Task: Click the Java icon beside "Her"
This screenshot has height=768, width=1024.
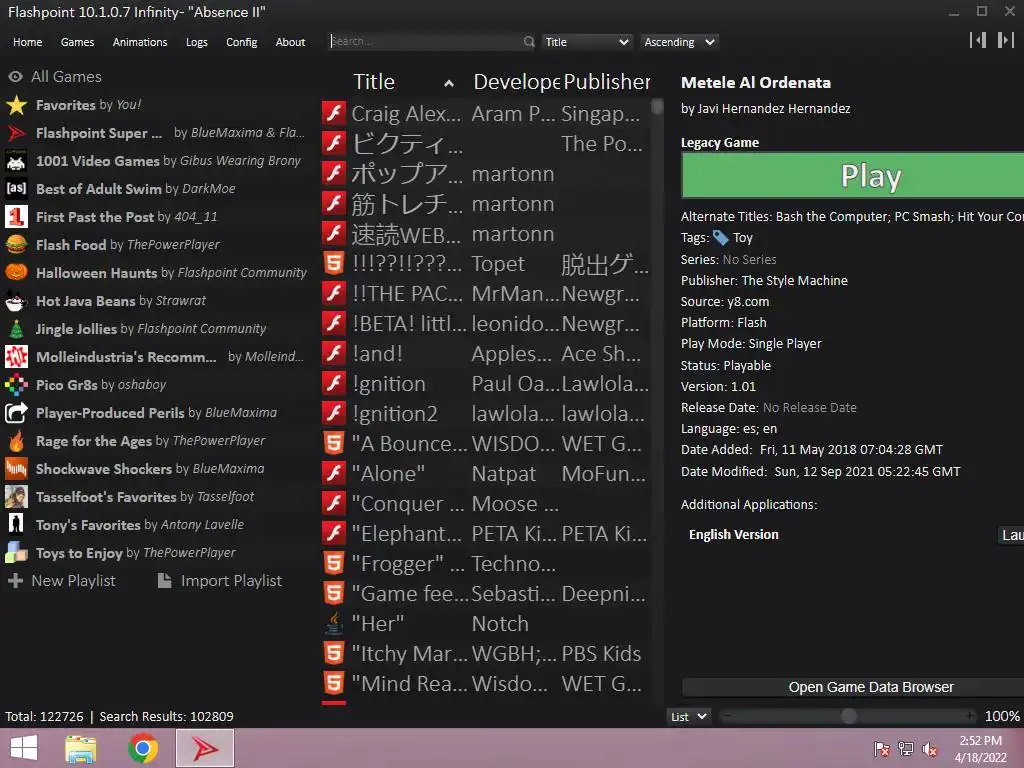Action: click(334, 624)
